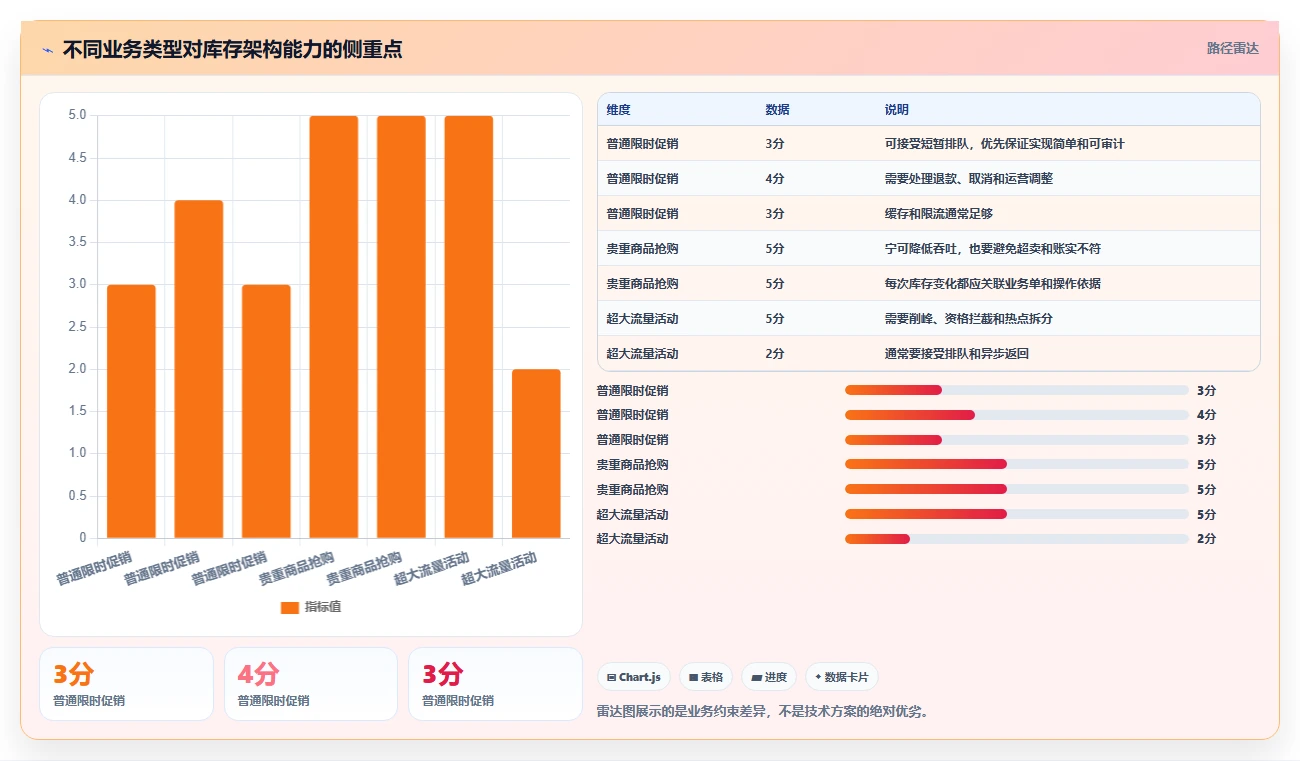Select the 数据卡片 chip
The height and width of the screenshot is (761, 1300).
(x=841, y=677)
